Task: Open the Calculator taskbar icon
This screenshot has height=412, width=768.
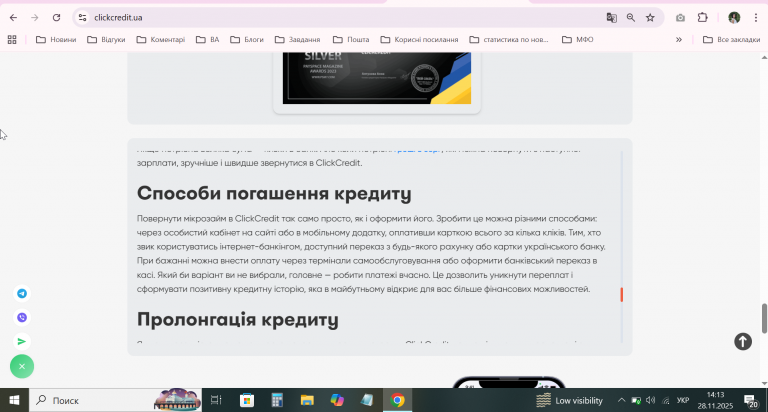Action: pyautogui.click(x=277, y=400)
